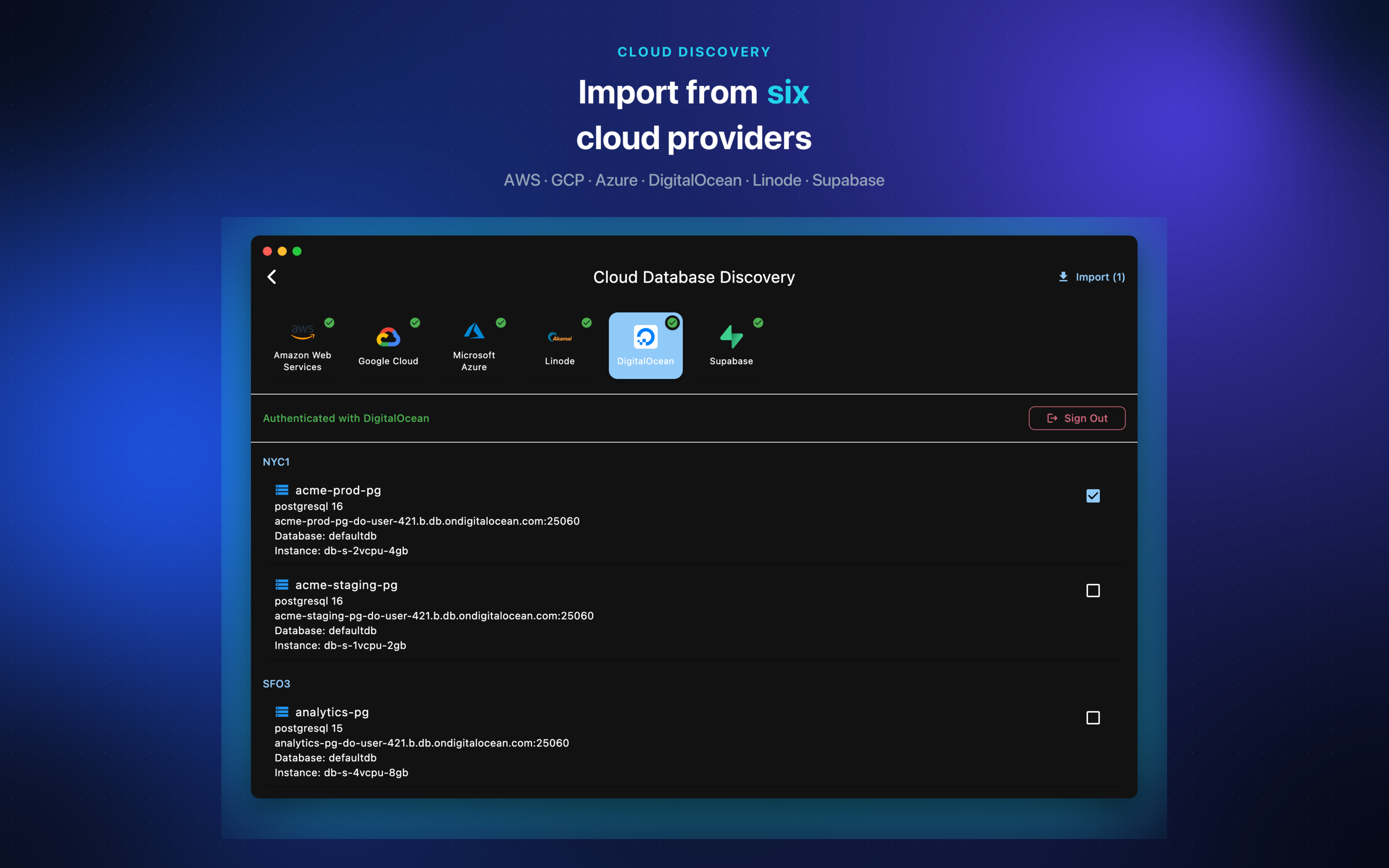The image size is (1389, 868).
Task: Click the NYC1 region header
Action: 276,461
